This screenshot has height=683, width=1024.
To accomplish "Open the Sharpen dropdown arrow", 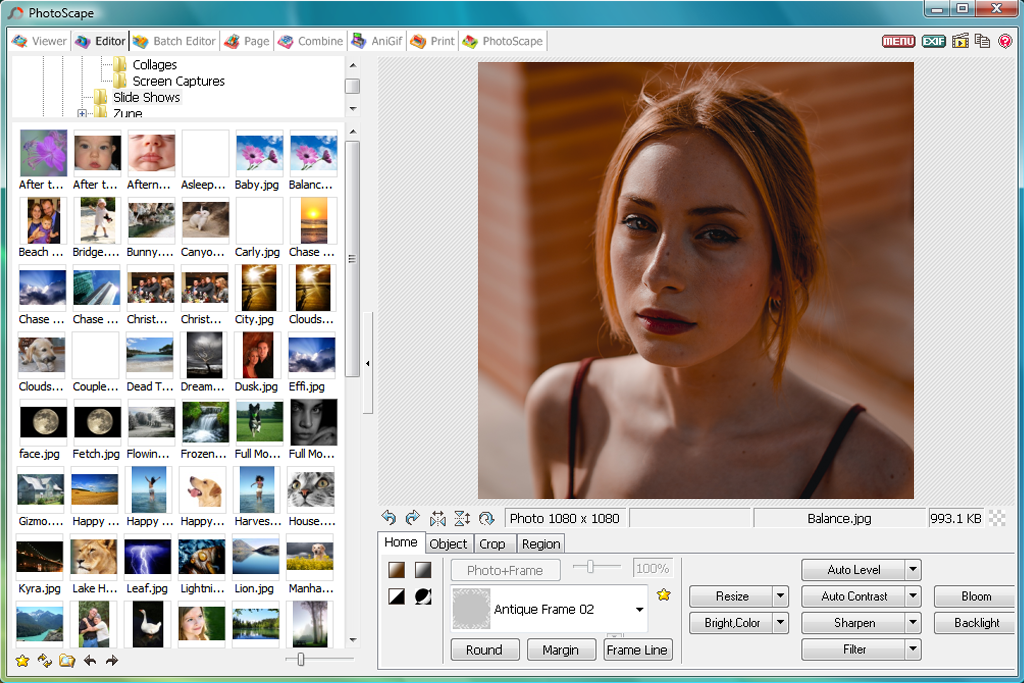I will (x=913, y=623).
